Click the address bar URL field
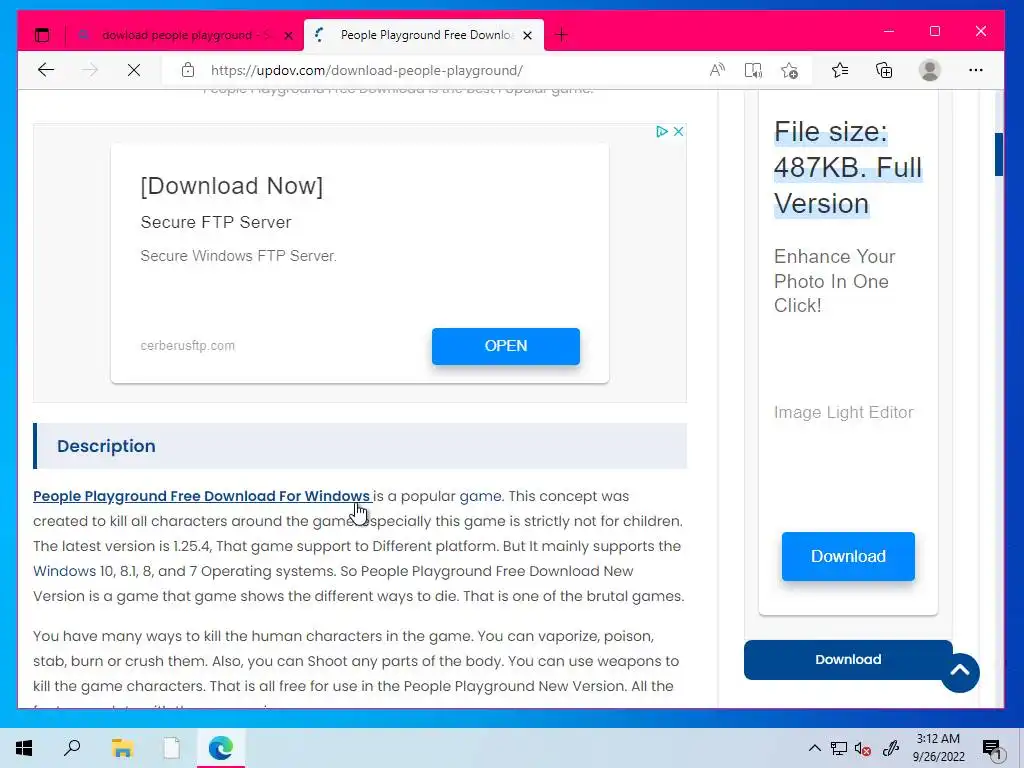Screen dimensions: 1024x768 (x=431, y=70)
